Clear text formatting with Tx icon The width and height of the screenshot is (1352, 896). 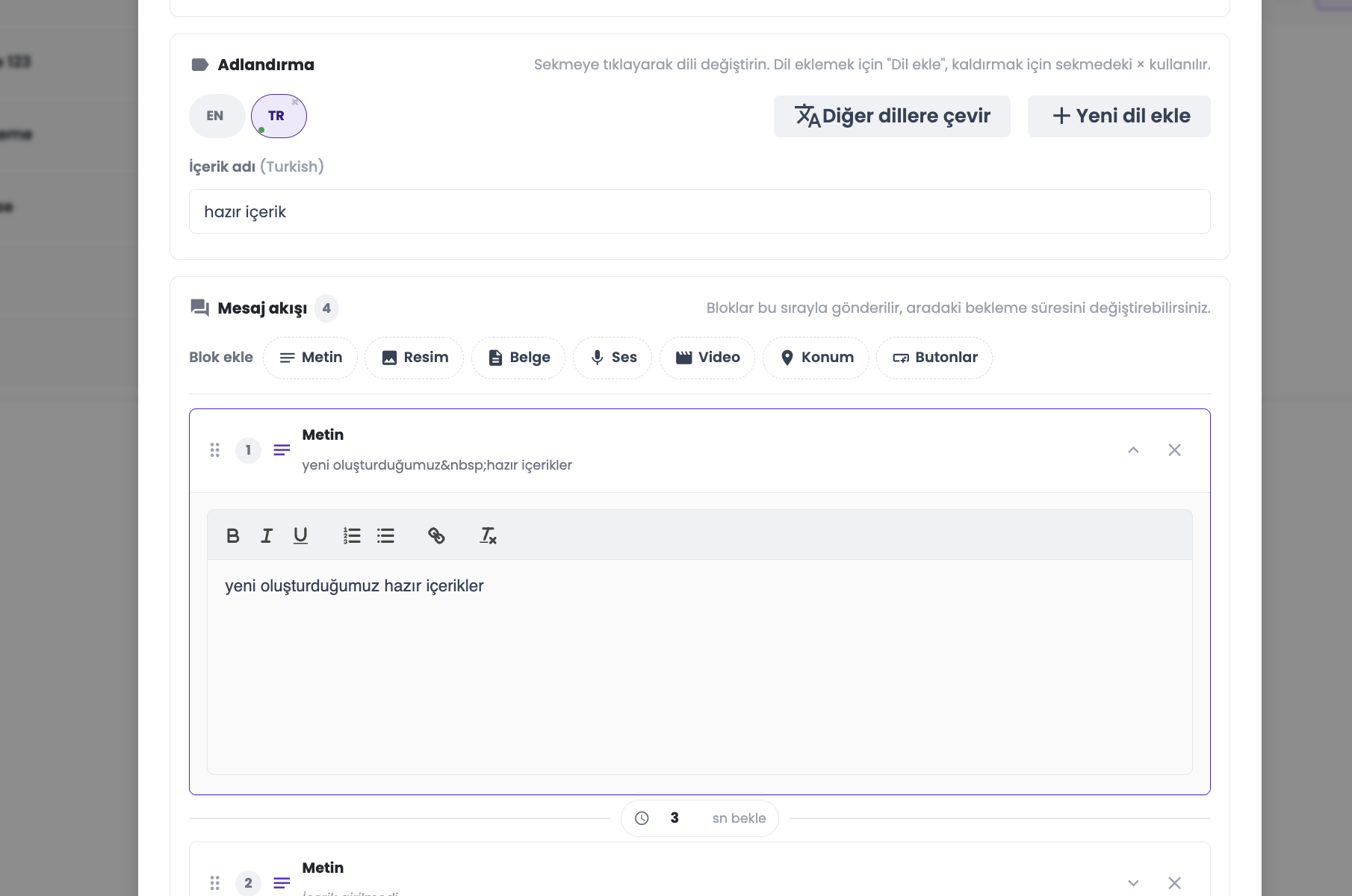coord(488,535)
